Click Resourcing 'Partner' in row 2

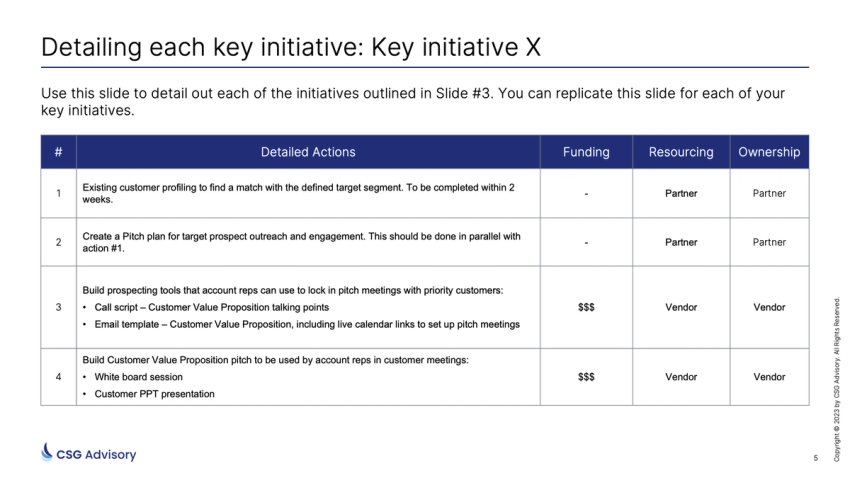coord(681,242)
